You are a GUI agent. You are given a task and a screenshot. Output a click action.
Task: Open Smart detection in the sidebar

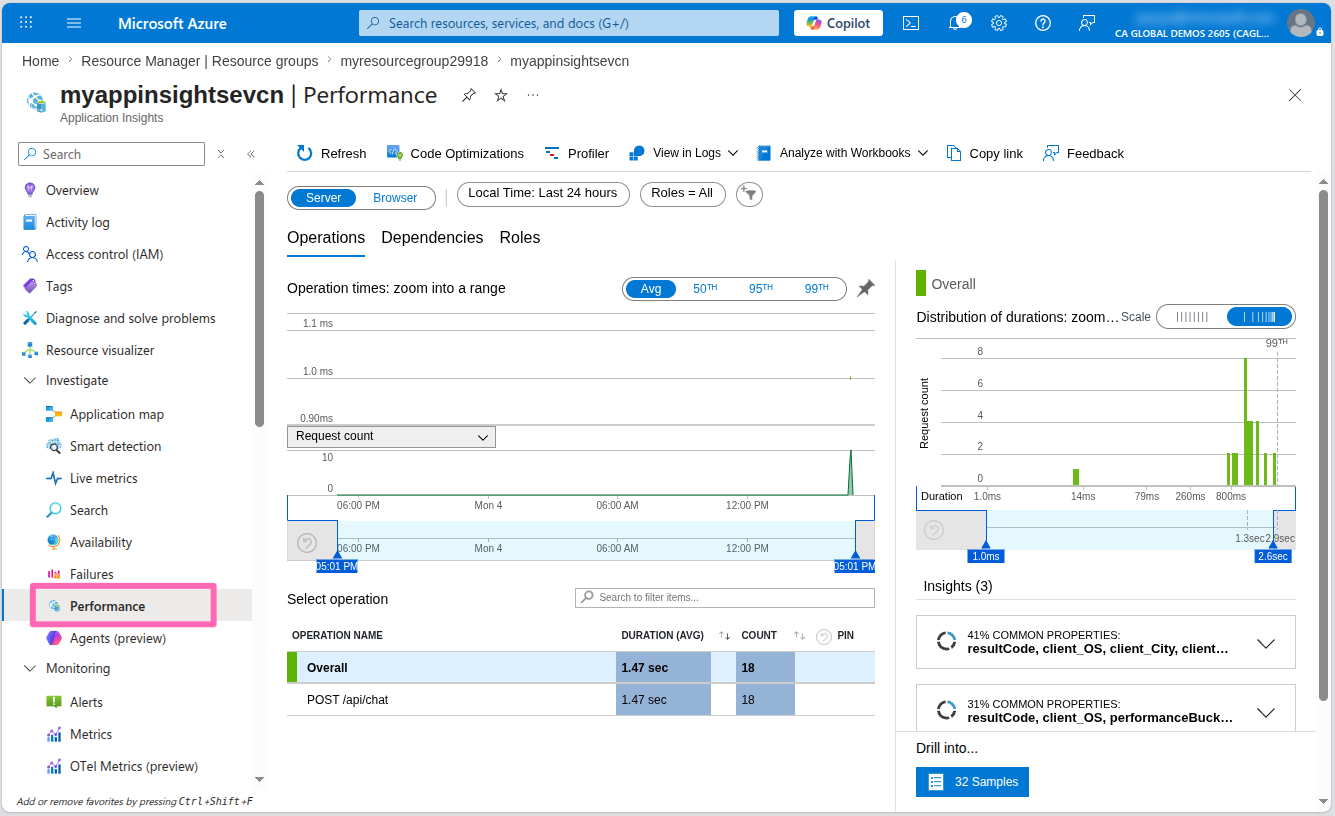pos(115,446)
